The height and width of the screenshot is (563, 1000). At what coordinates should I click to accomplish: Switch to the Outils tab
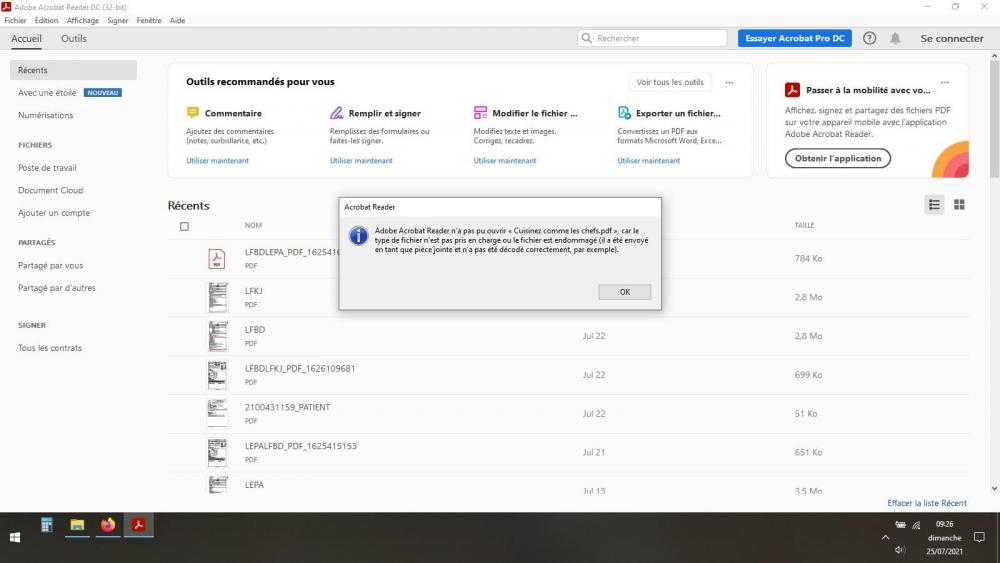[x=74, y=38]
